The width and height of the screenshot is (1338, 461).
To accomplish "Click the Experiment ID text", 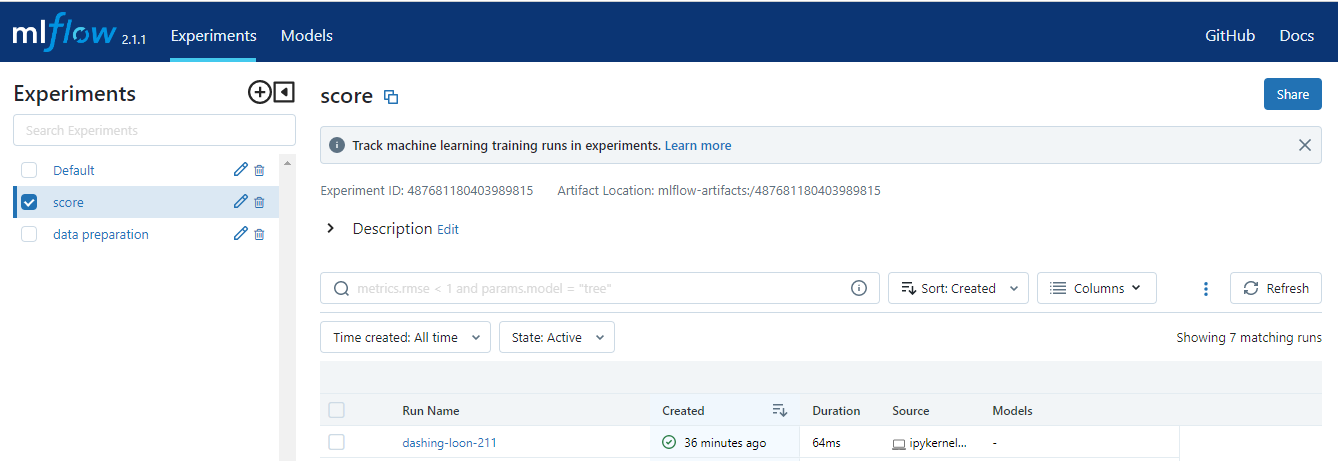I will (x=427, y=190).
